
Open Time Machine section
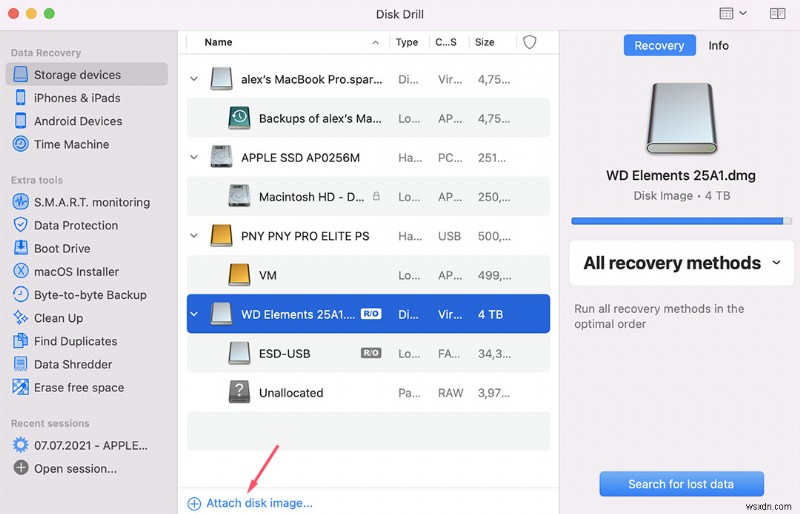(71, 144)
